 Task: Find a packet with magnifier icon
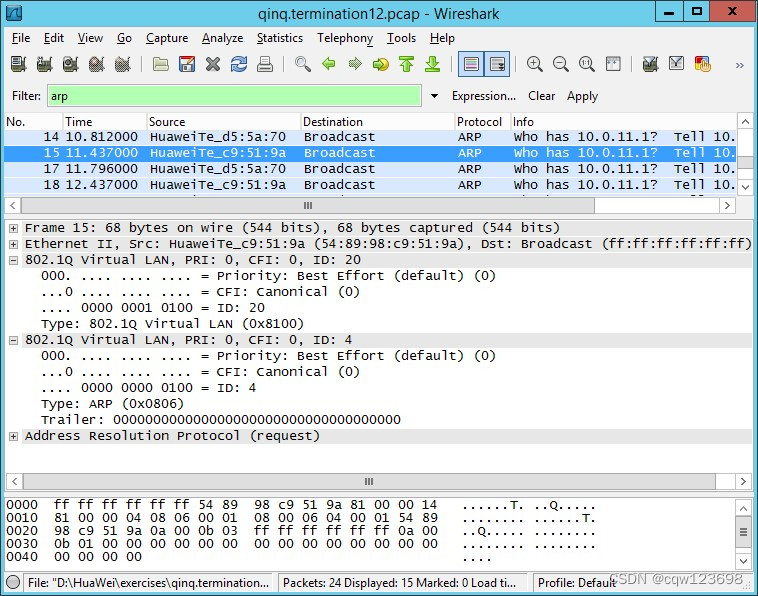pyautogui.click(x=303, y=64)
